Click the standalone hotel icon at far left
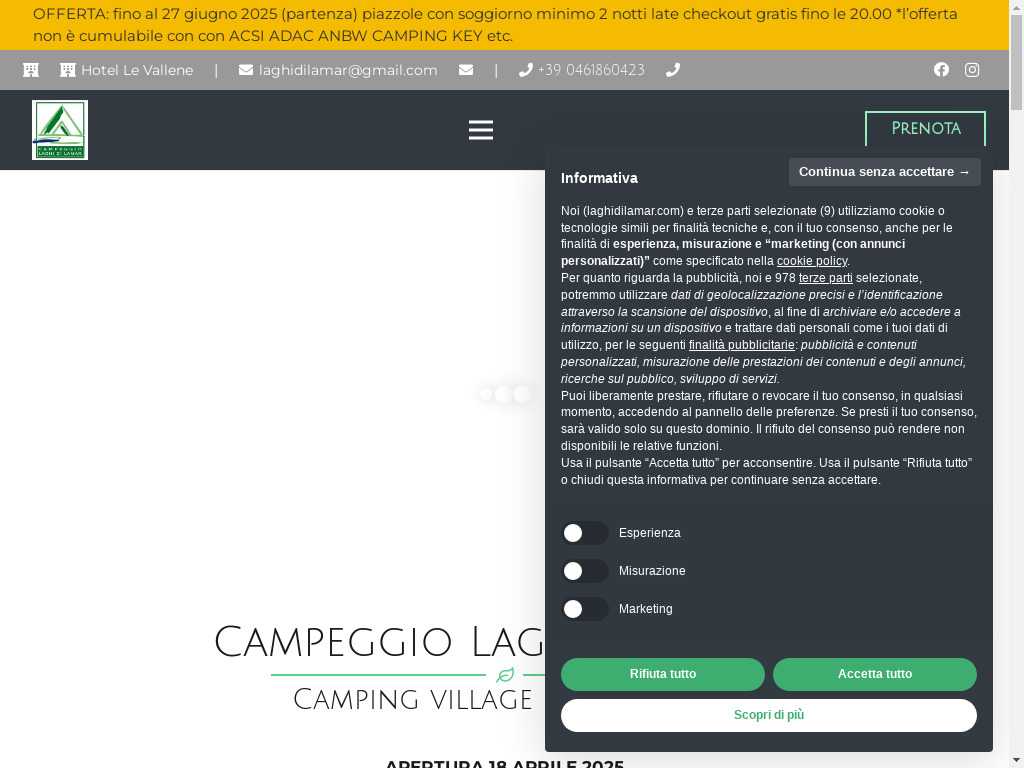 [31, 70]
